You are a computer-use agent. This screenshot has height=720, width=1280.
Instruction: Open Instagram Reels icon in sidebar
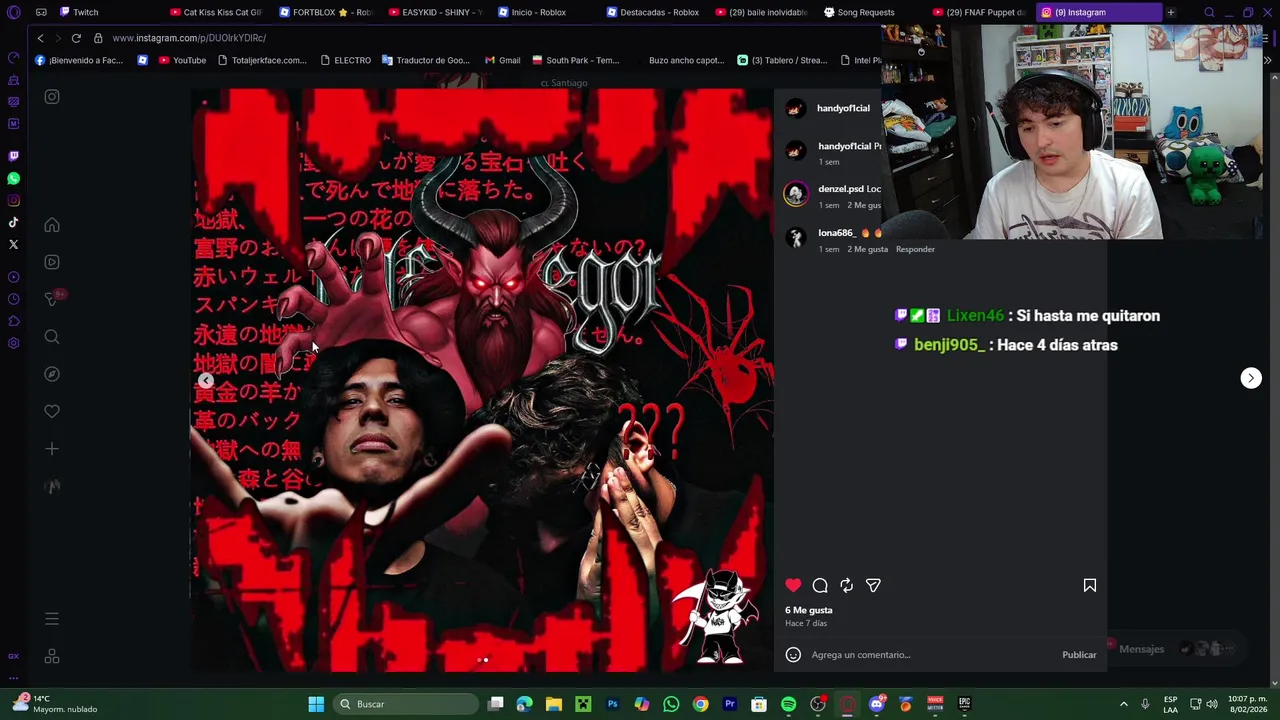pos(52,262)
